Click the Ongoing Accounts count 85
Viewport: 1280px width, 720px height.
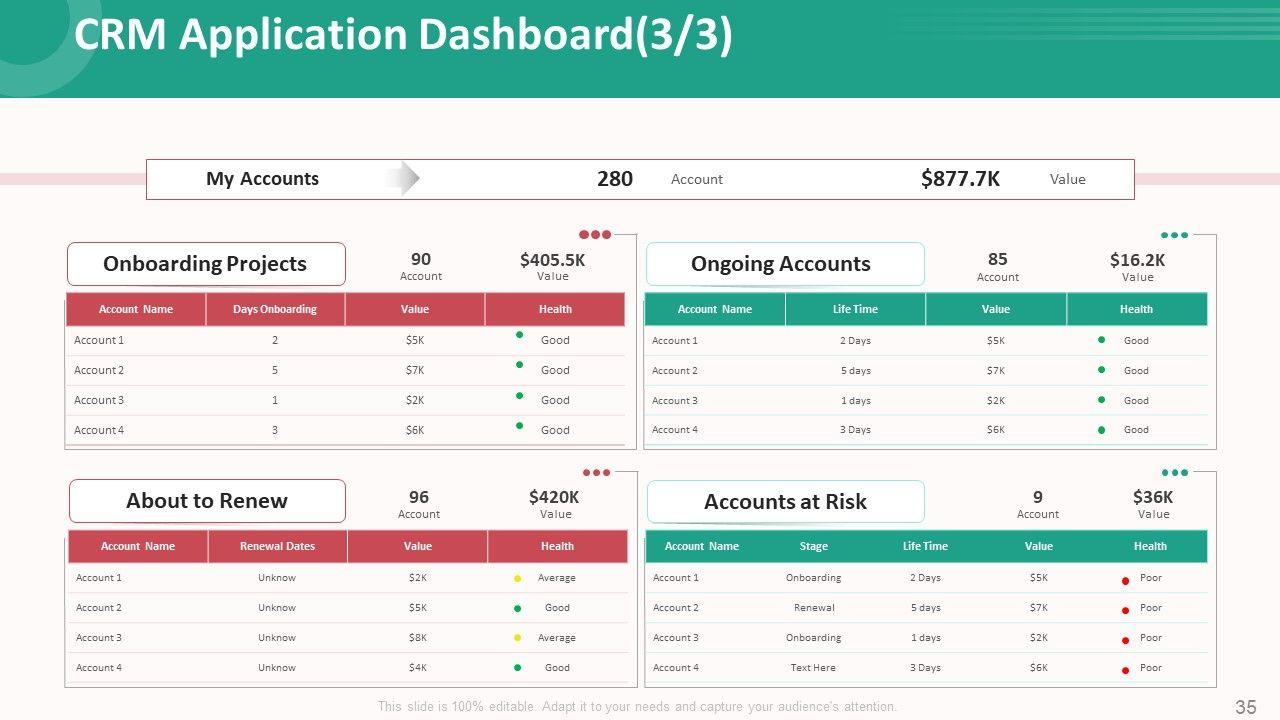[997, 260]
